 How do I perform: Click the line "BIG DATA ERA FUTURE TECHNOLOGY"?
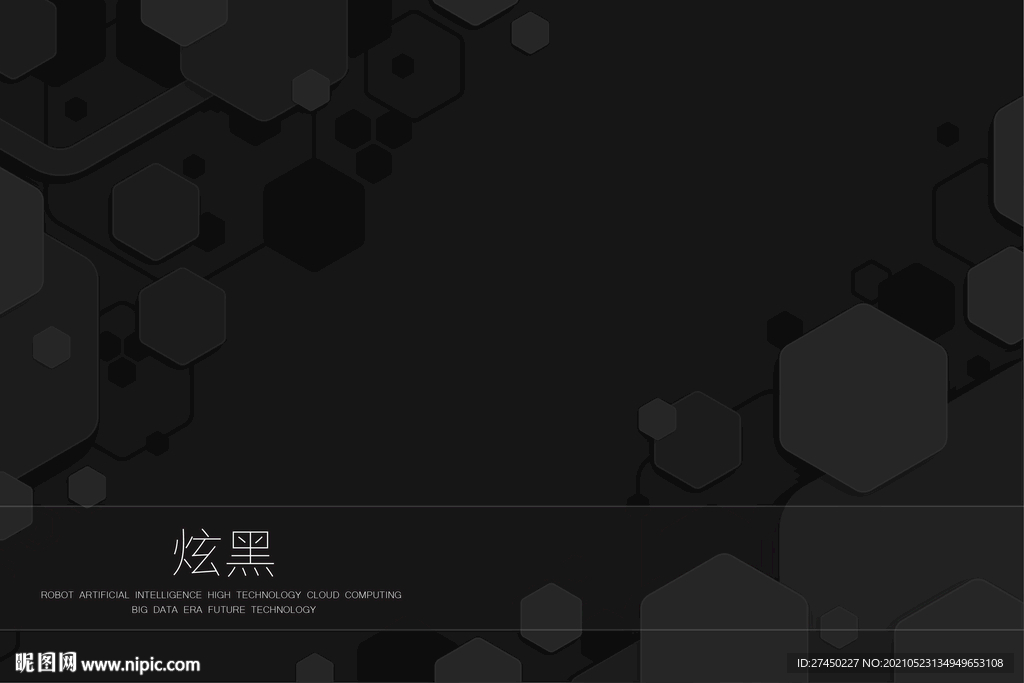(x=223, y=610)
